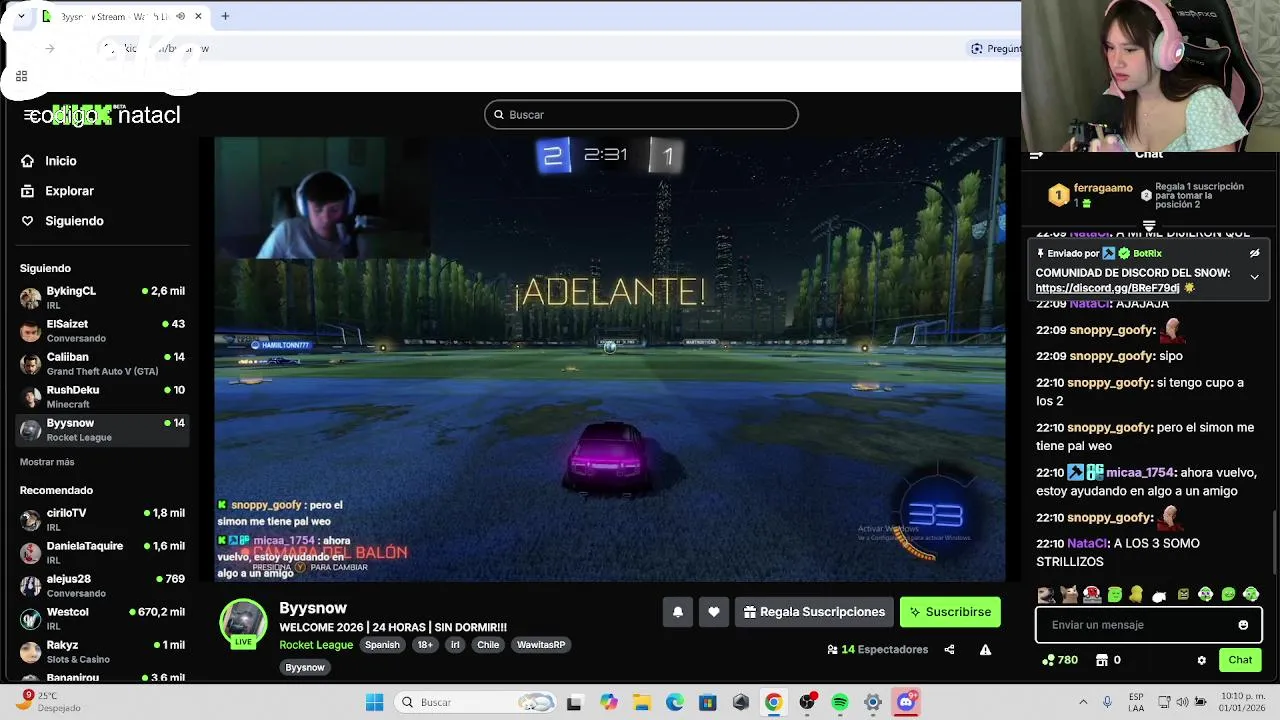Click the Regala Suscripciones button

point(815,612)
